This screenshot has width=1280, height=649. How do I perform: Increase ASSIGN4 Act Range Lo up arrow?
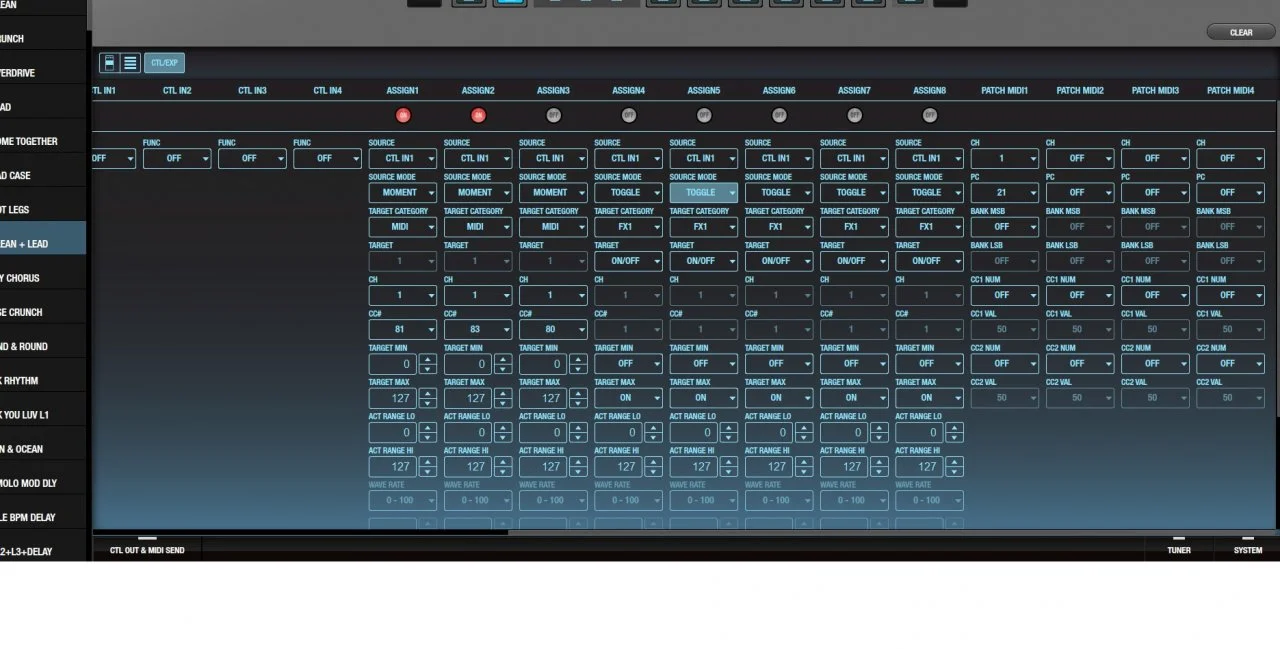pyautogui.click(x=653, y=428)
